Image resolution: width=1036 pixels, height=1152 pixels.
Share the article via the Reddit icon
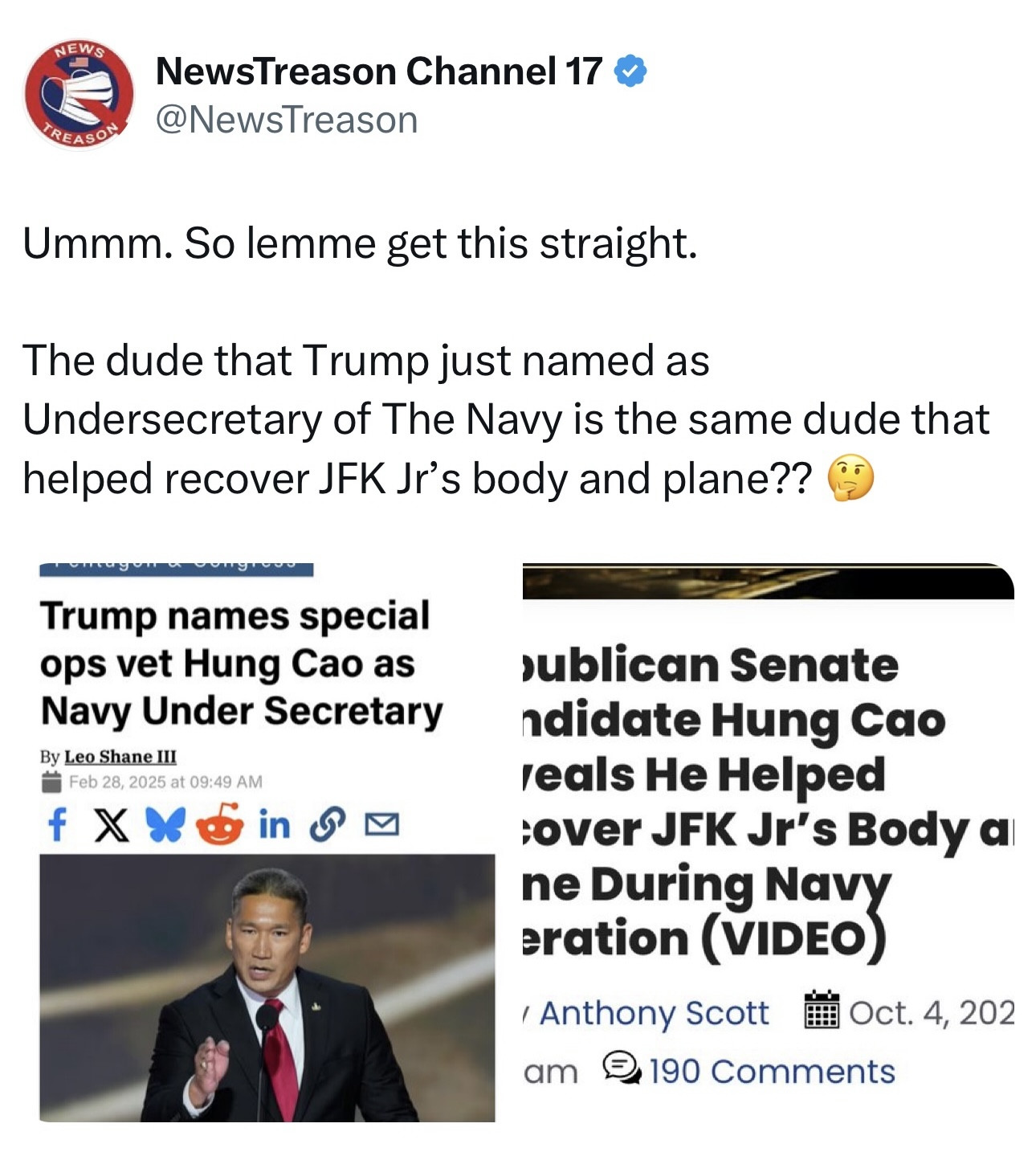coord(219,824)
